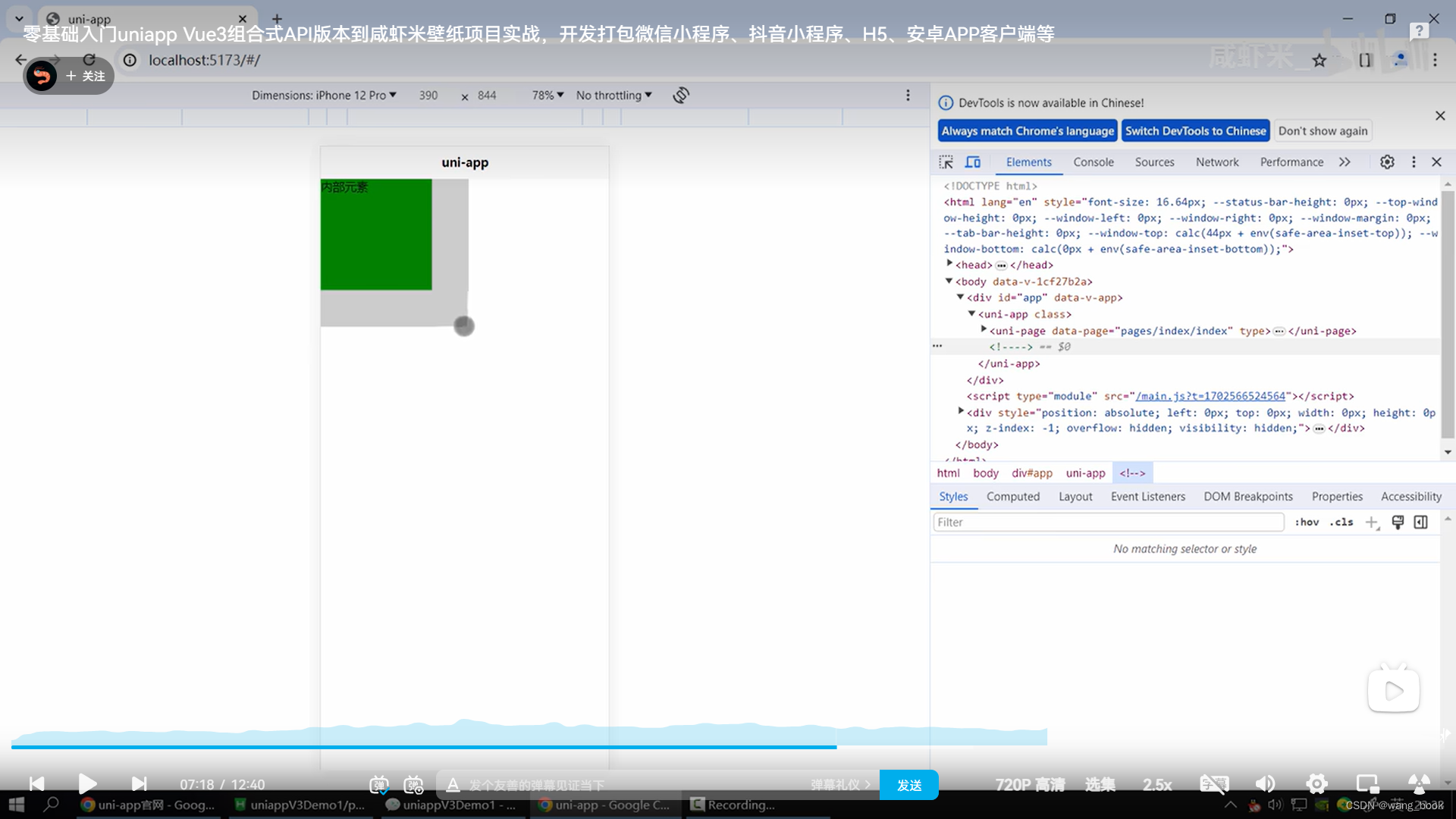Open danmaku settings icon

(413, 785)
